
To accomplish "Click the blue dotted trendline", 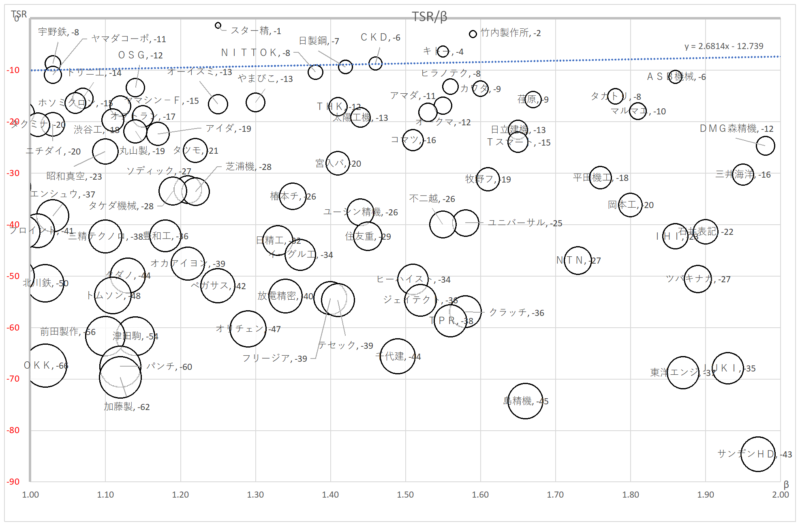I will pyautogui.click(x=406, y=63).
